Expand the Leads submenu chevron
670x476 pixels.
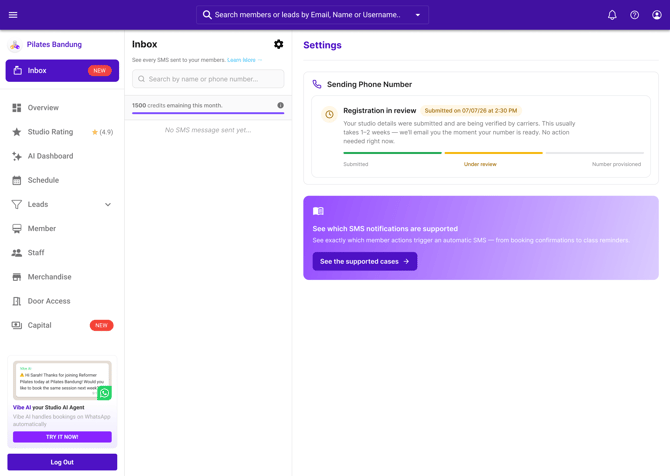[x=108, y=205]
